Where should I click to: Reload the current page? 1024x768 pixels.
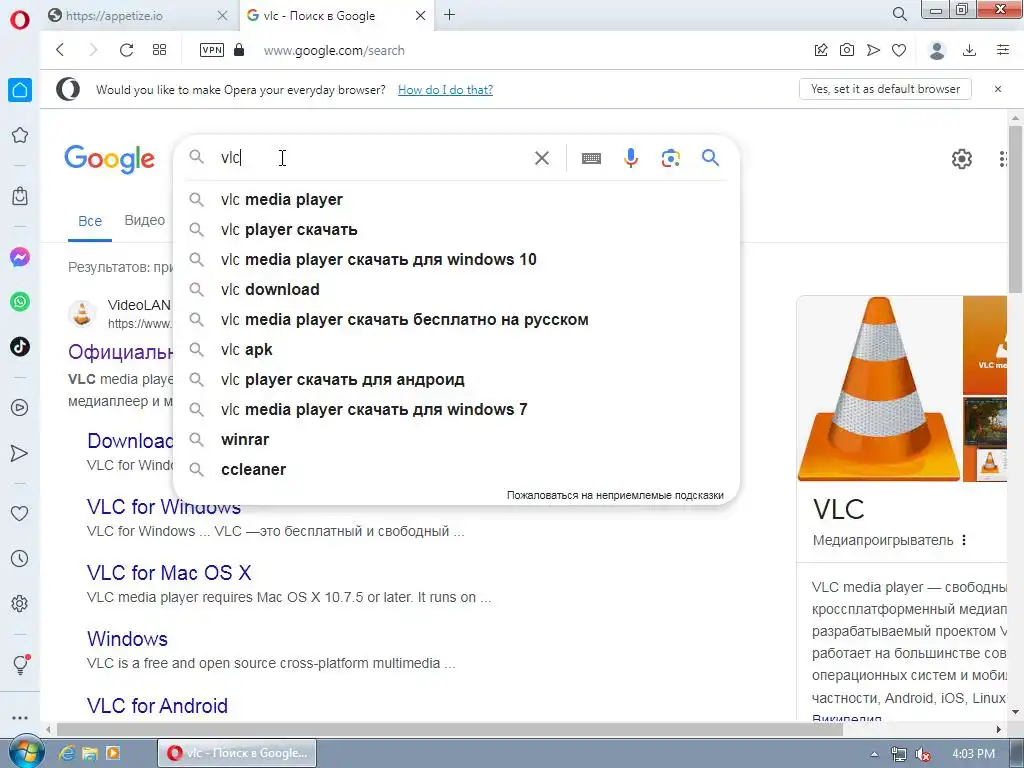tap(126, 50)
